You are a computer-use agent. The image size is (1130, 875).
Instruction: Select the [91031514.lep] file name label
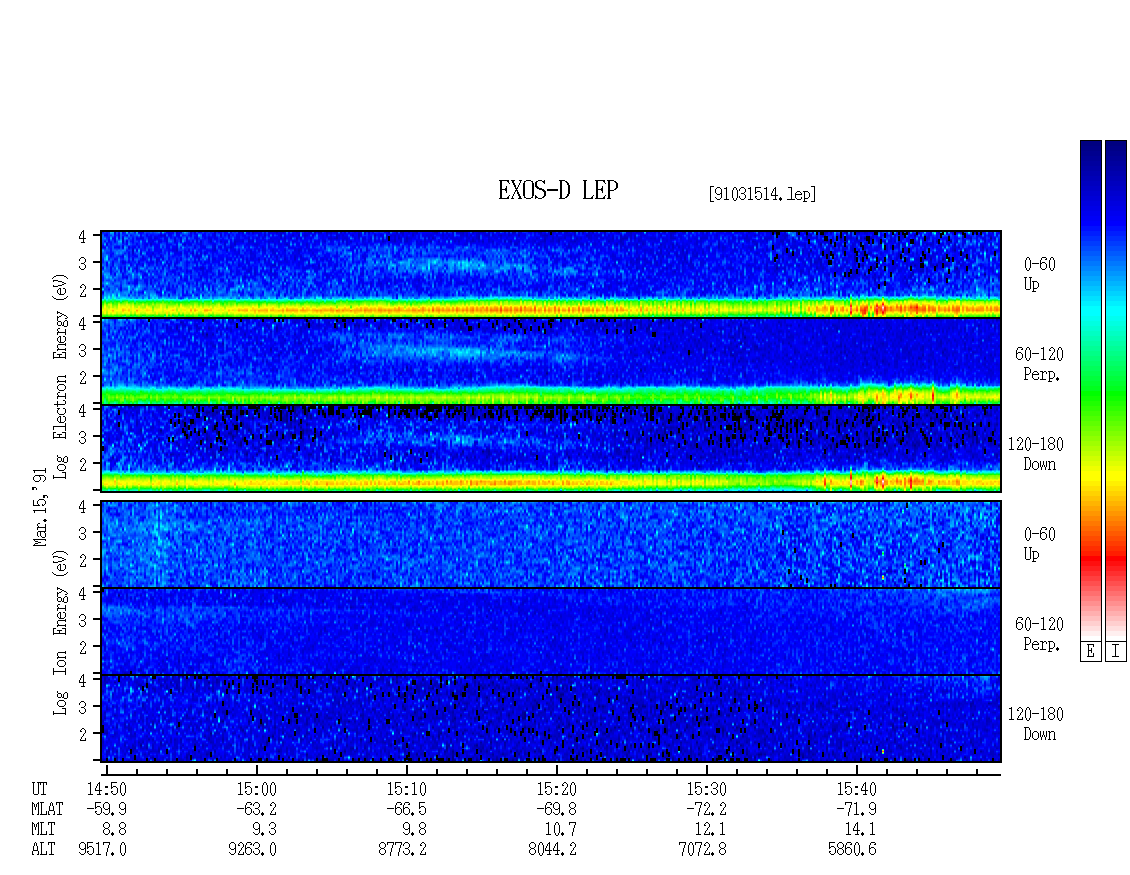coord(762,194)
